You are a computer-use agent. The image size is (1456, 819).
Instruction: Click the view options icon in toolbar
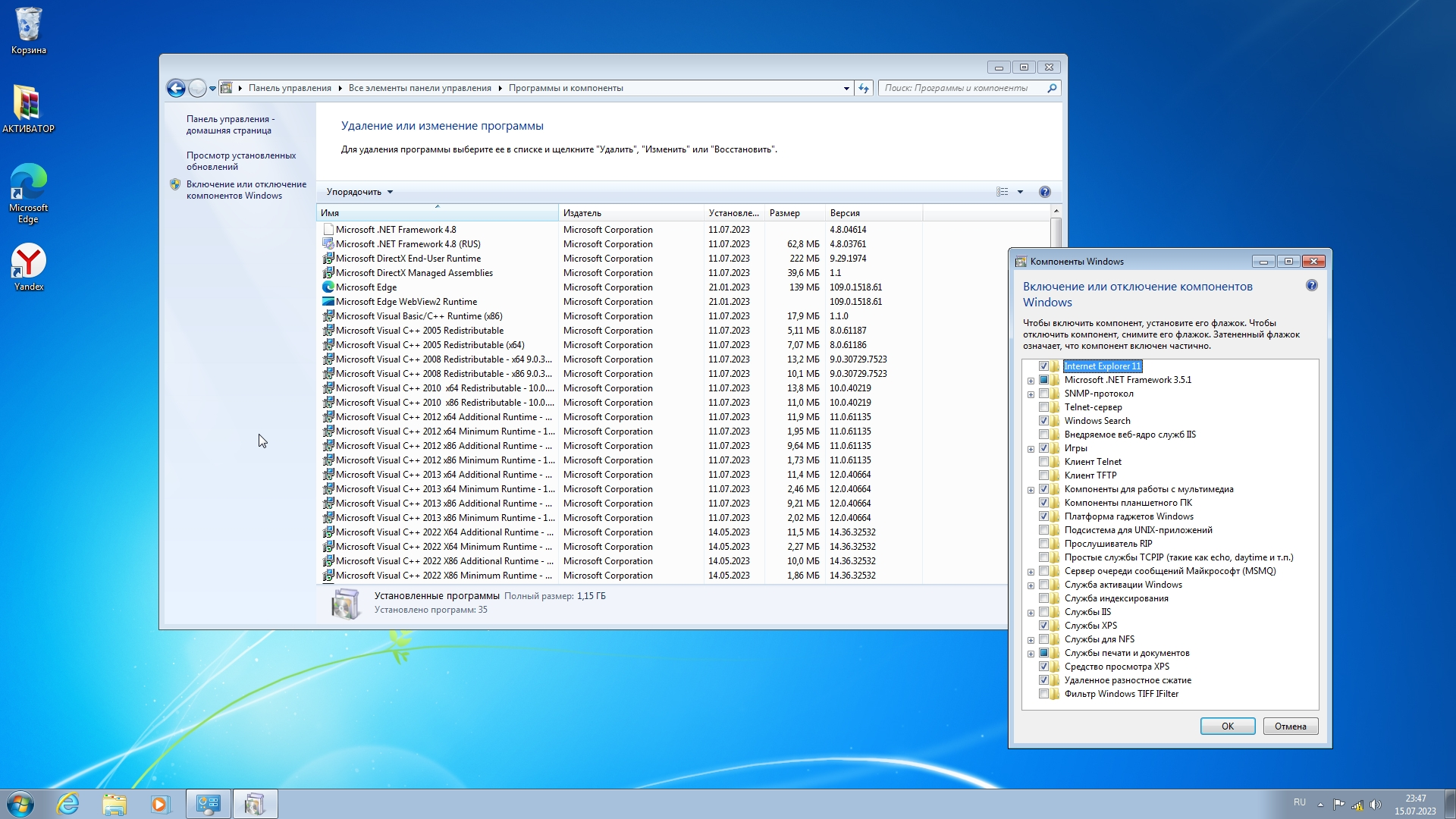[x=1003, y=192]
